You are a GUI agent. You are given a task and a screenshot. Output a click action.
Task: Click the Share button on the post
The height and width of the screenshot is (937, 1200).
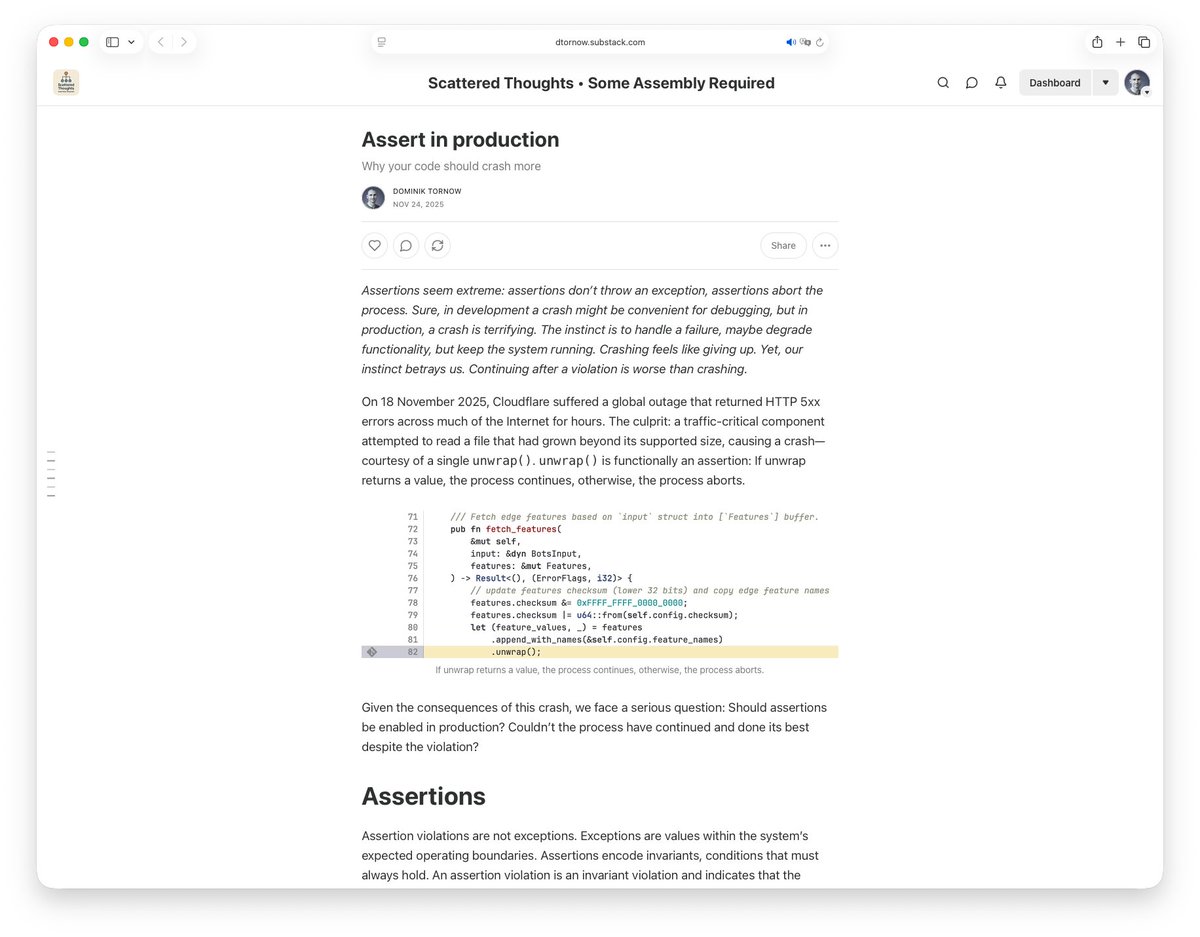783,245
